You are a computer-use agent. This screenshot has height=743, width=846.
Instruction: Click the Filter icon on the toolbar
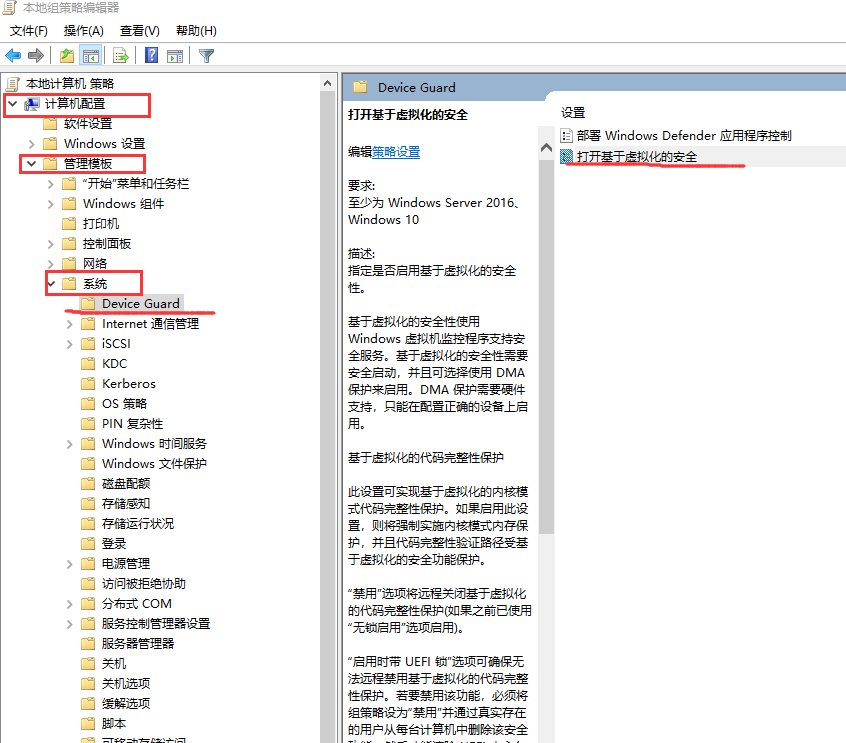coord(206,56)
